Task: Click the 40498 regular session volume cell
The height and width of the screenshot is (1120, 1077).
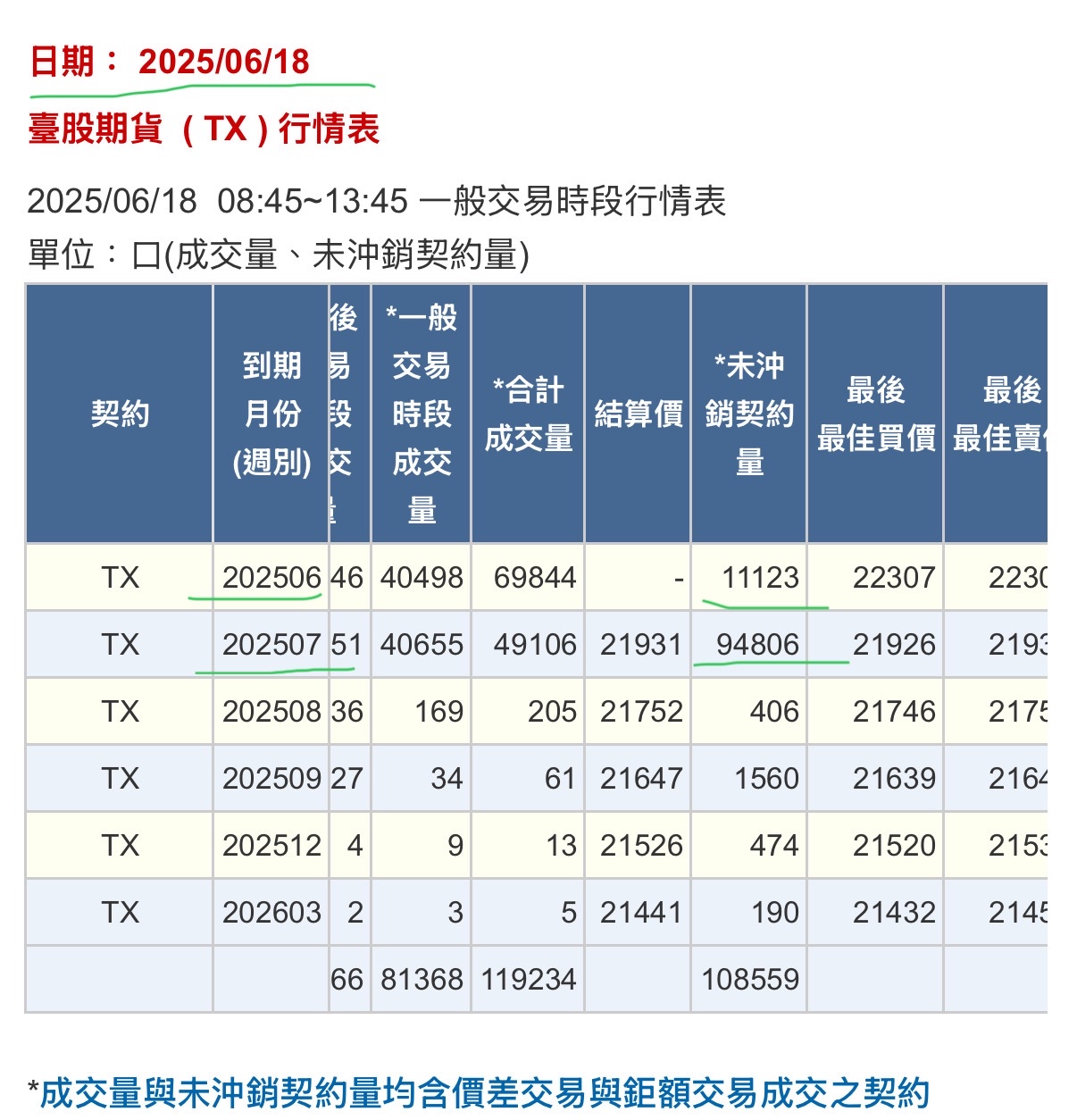Action: [x=421, y=578]
